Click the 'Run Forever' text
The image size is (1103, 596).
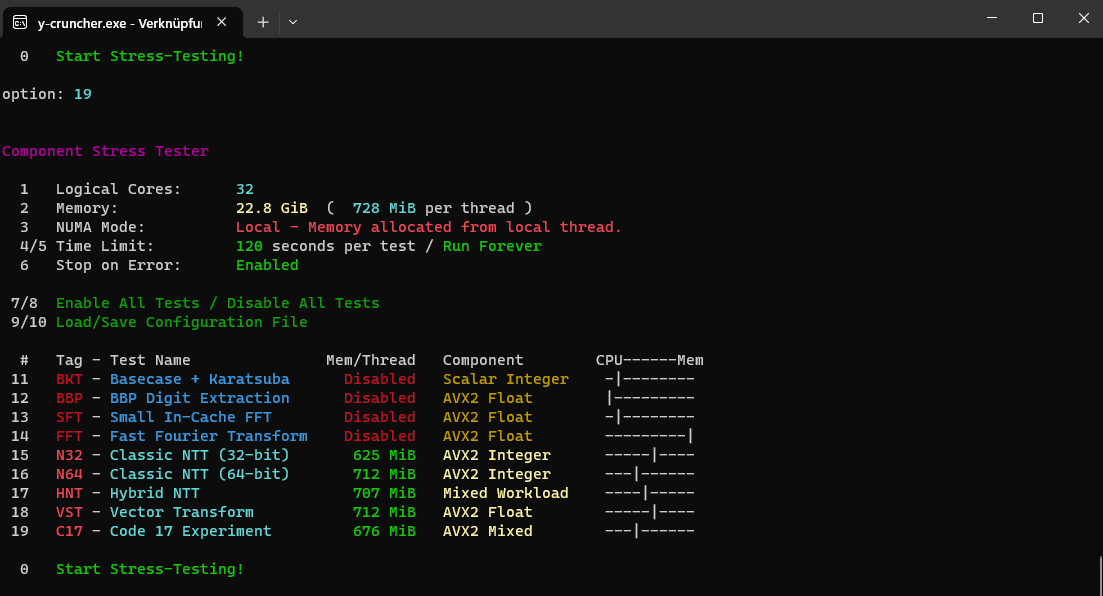tap(492, 246)
